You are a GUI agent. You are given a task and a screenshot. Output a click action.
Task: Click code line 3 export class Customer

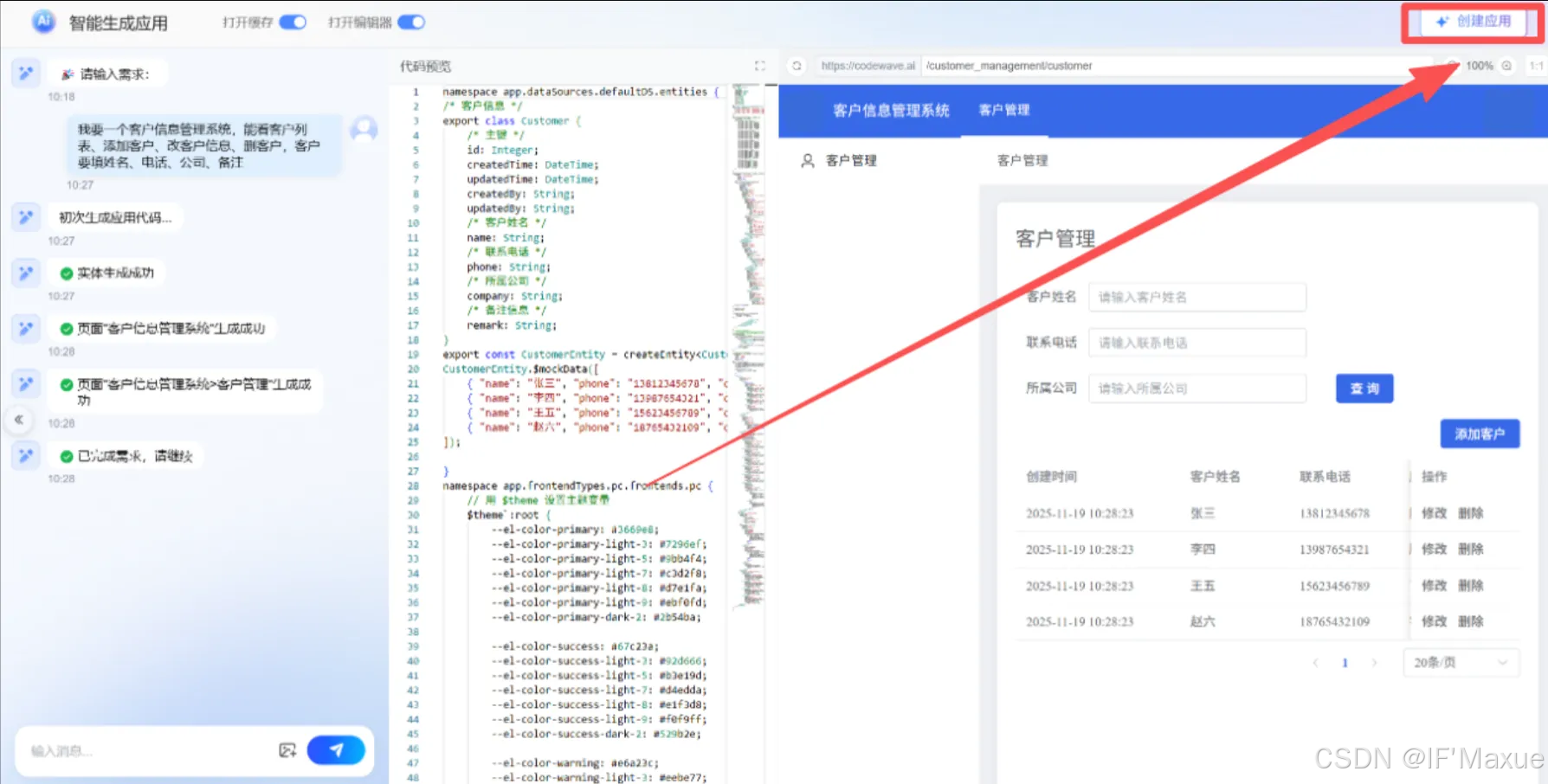pyautogui.click(x=512, y=121)
